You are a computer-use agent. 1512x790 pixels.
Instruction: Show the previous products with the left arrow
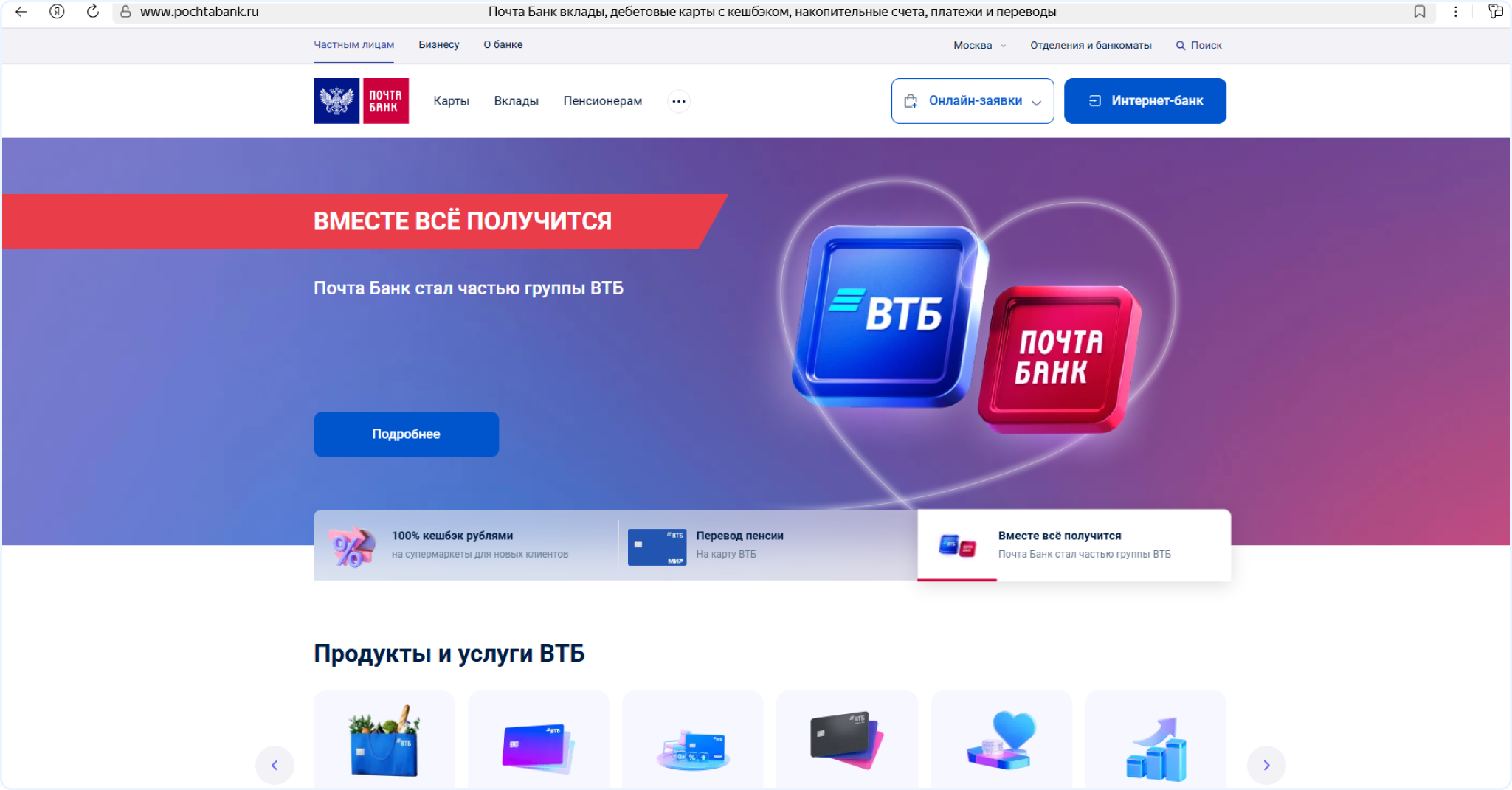point(275,766)
